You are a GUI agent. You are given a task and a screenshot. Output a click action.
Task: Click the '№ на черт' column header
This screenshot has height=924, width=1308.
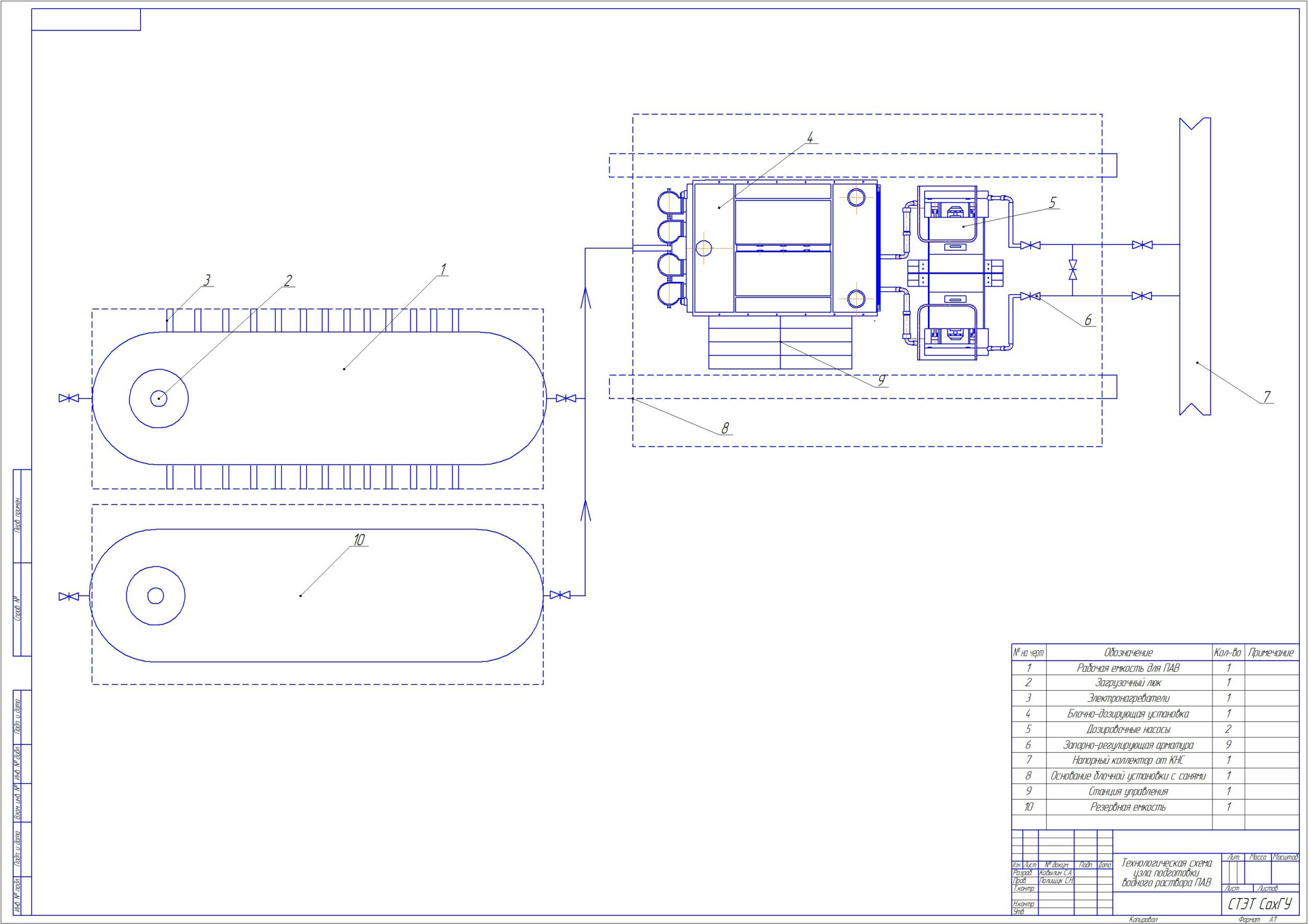[1029, 653]
